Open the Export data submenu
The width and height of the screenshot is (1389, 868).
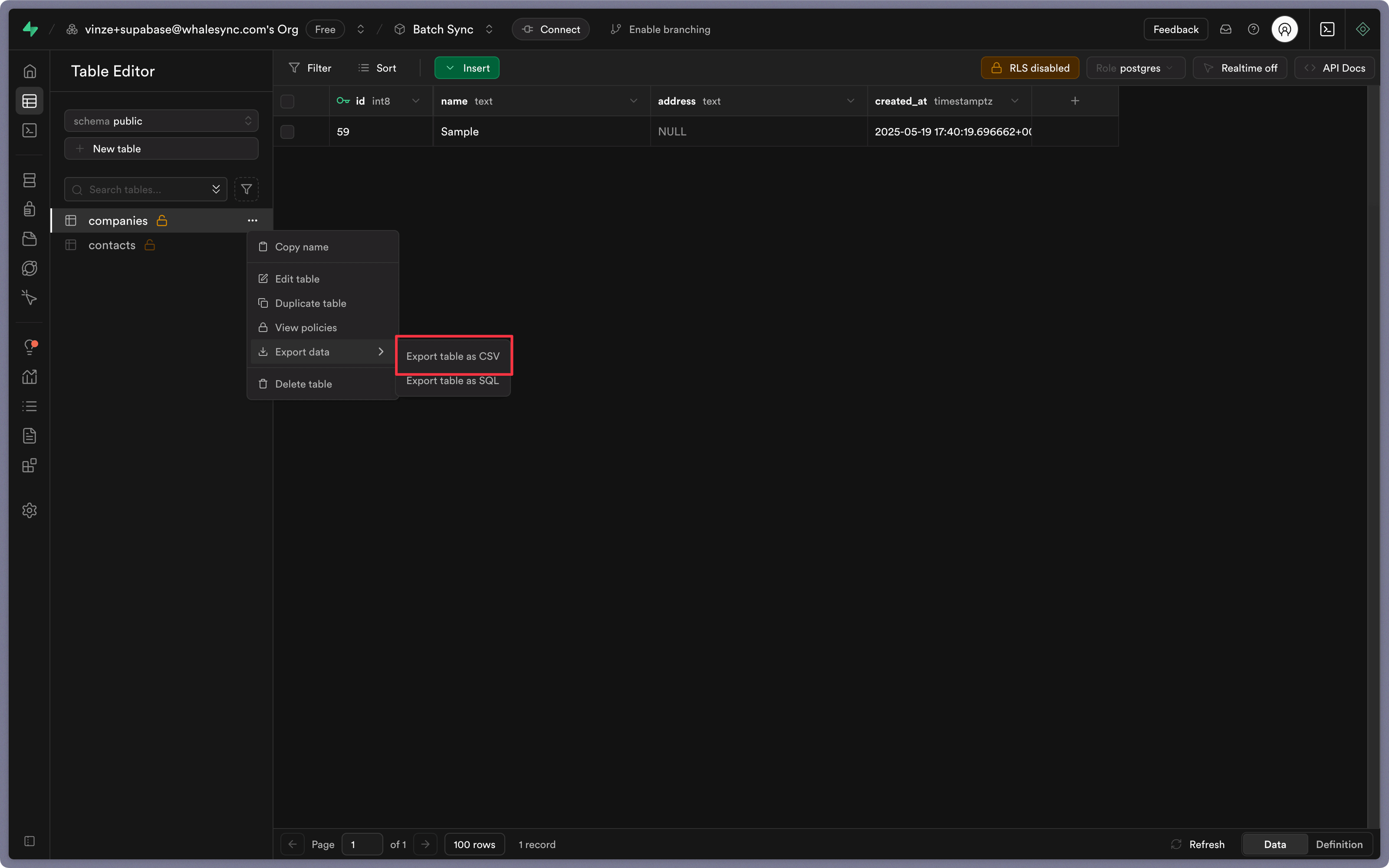323,352
